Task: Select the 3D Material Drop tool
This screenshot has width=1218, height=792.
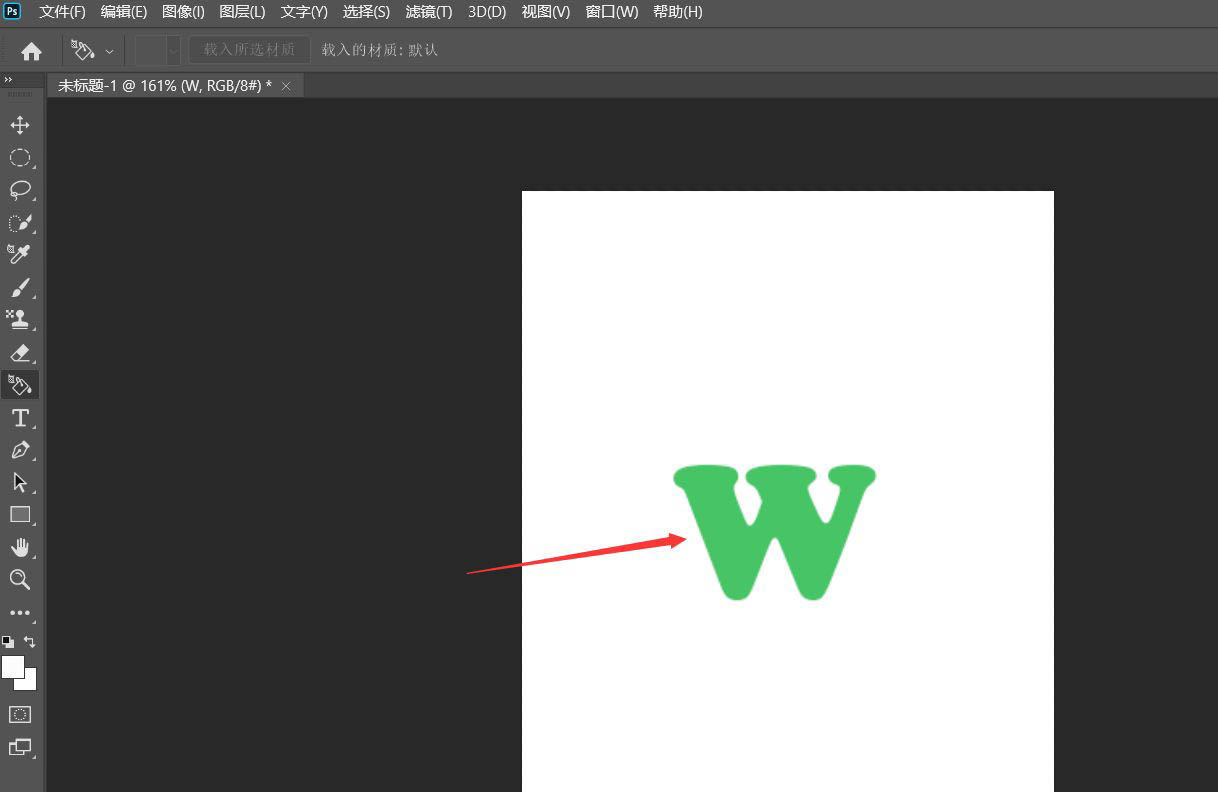Action: point(20,385)
